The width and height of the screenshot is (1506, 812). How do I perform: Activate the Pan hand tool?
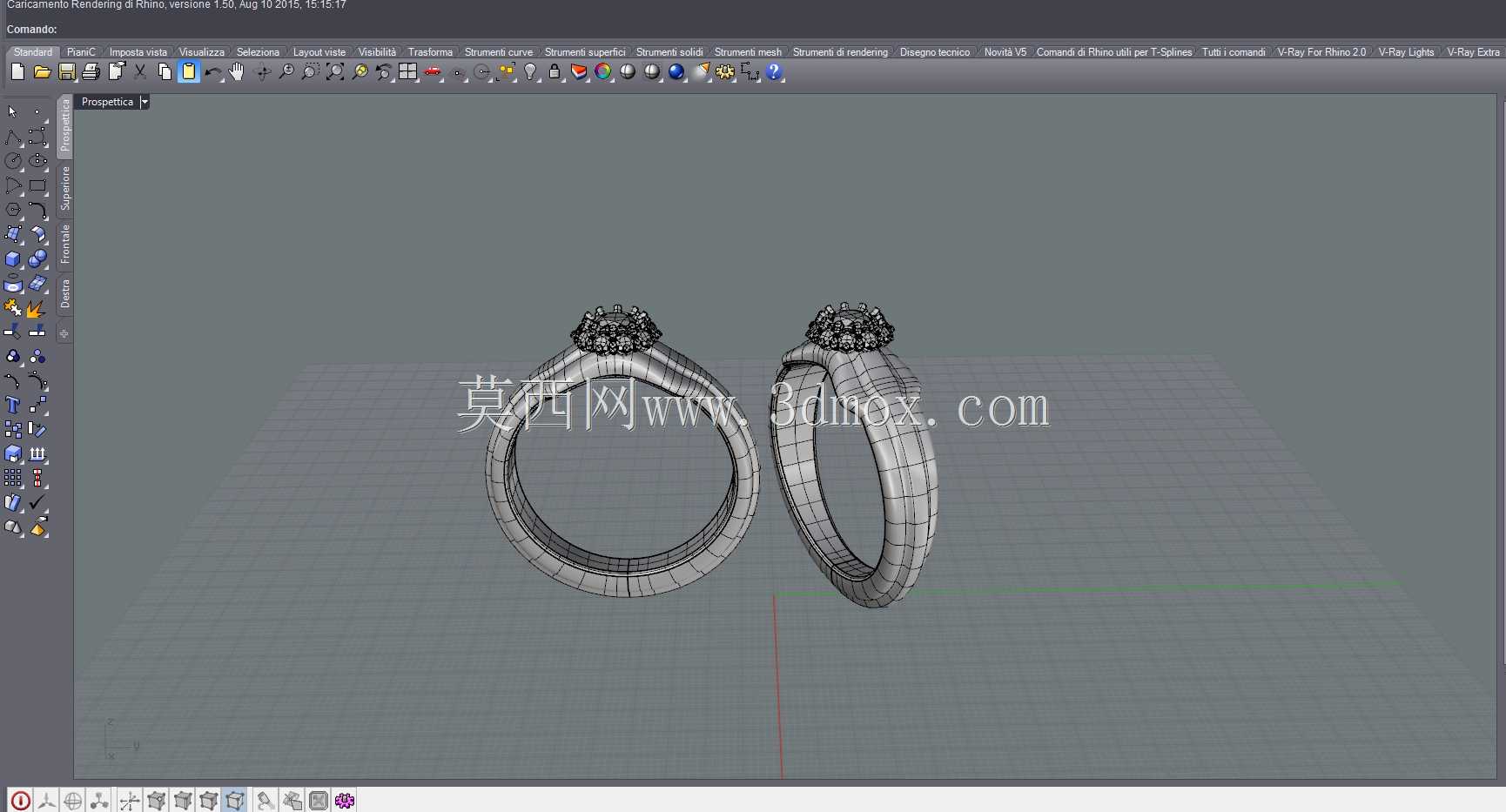point(237,72)
